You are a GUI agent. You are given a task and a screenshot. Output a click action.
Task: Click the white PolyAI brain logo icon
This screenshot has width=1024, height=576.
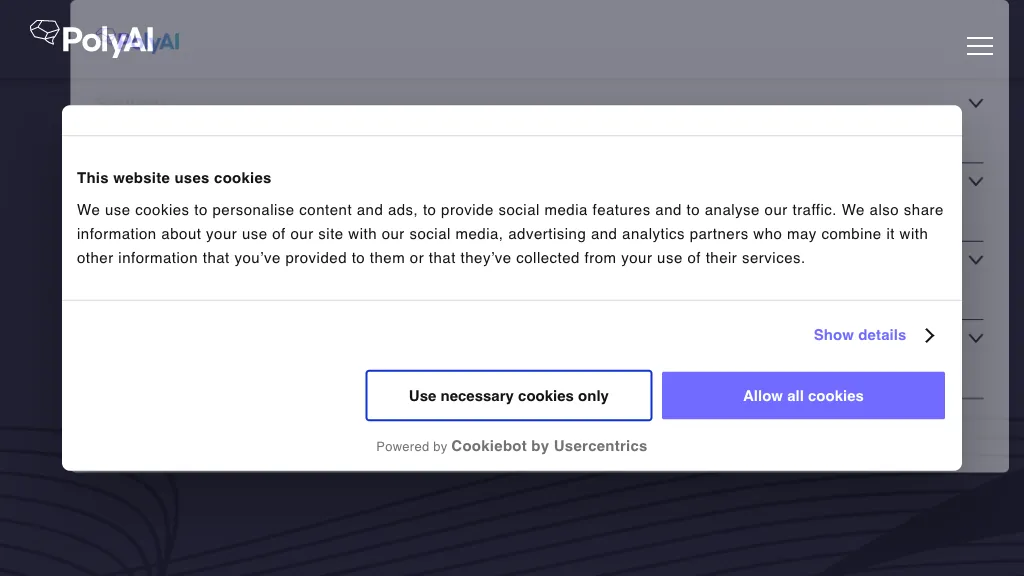[x=44, y=33]
